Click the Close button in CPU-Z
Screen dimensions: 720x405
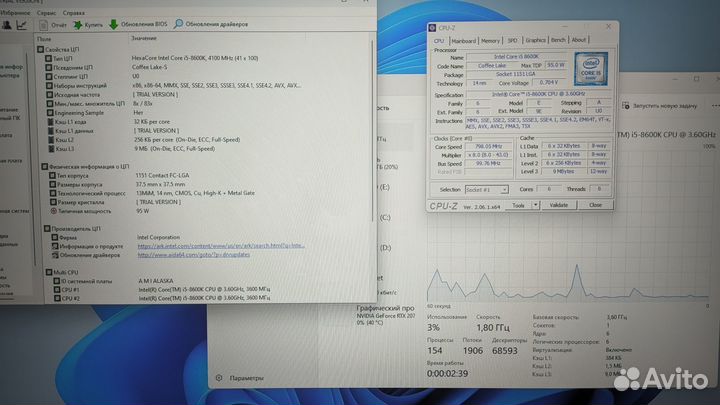tap(595, 205)
